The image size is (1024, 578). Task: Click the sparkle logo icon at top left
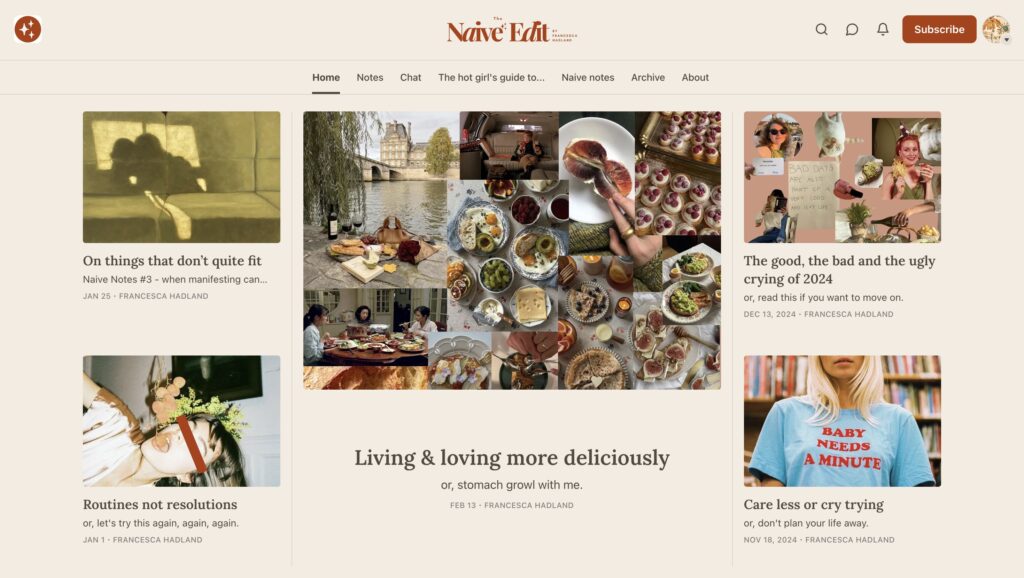pos(28,29)
